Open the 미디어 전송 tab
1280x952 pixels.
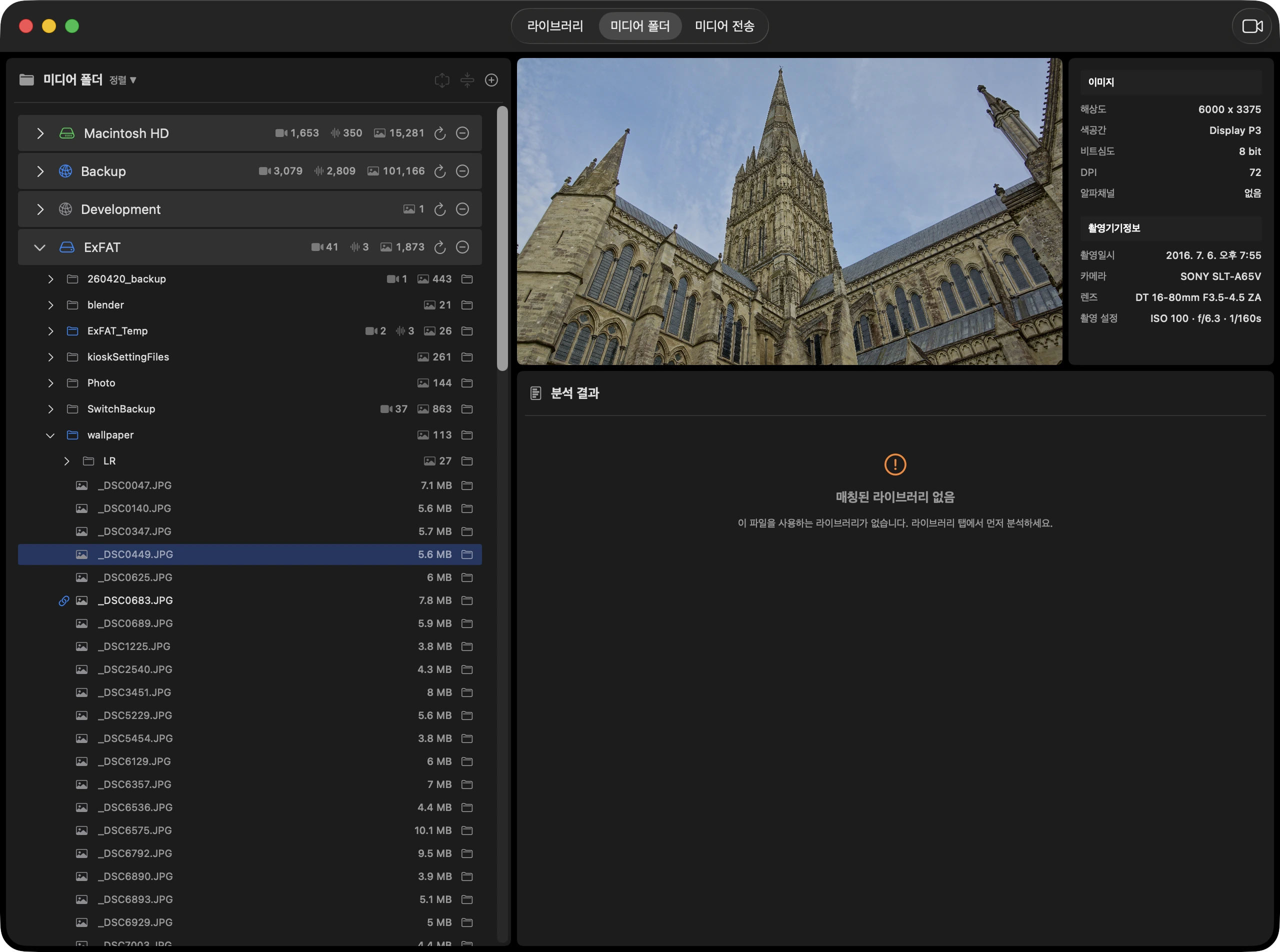724,26
